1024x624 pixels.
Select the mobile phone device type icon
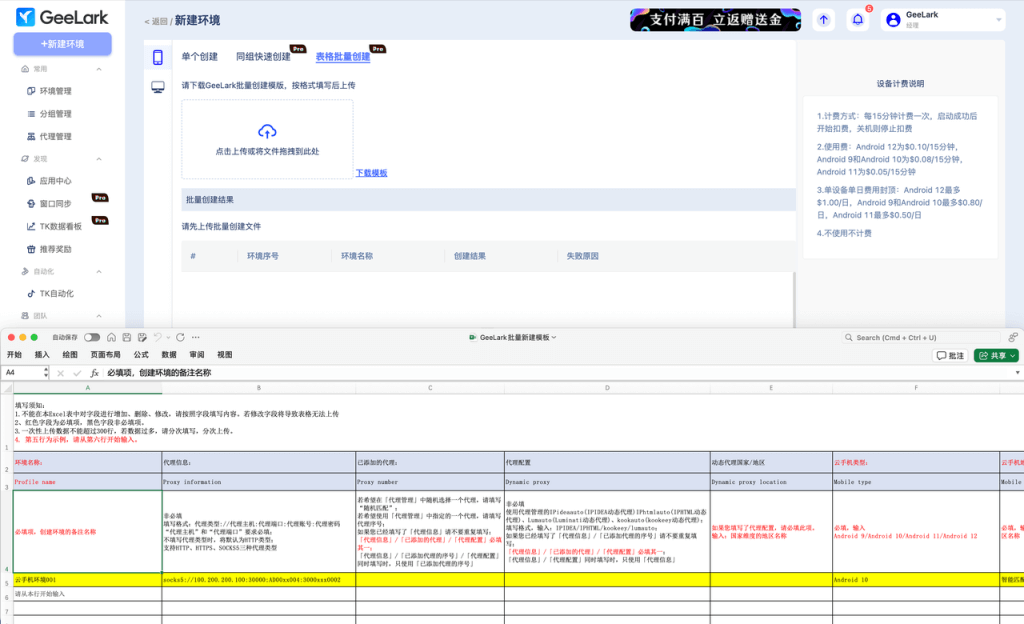coord(158,57)
